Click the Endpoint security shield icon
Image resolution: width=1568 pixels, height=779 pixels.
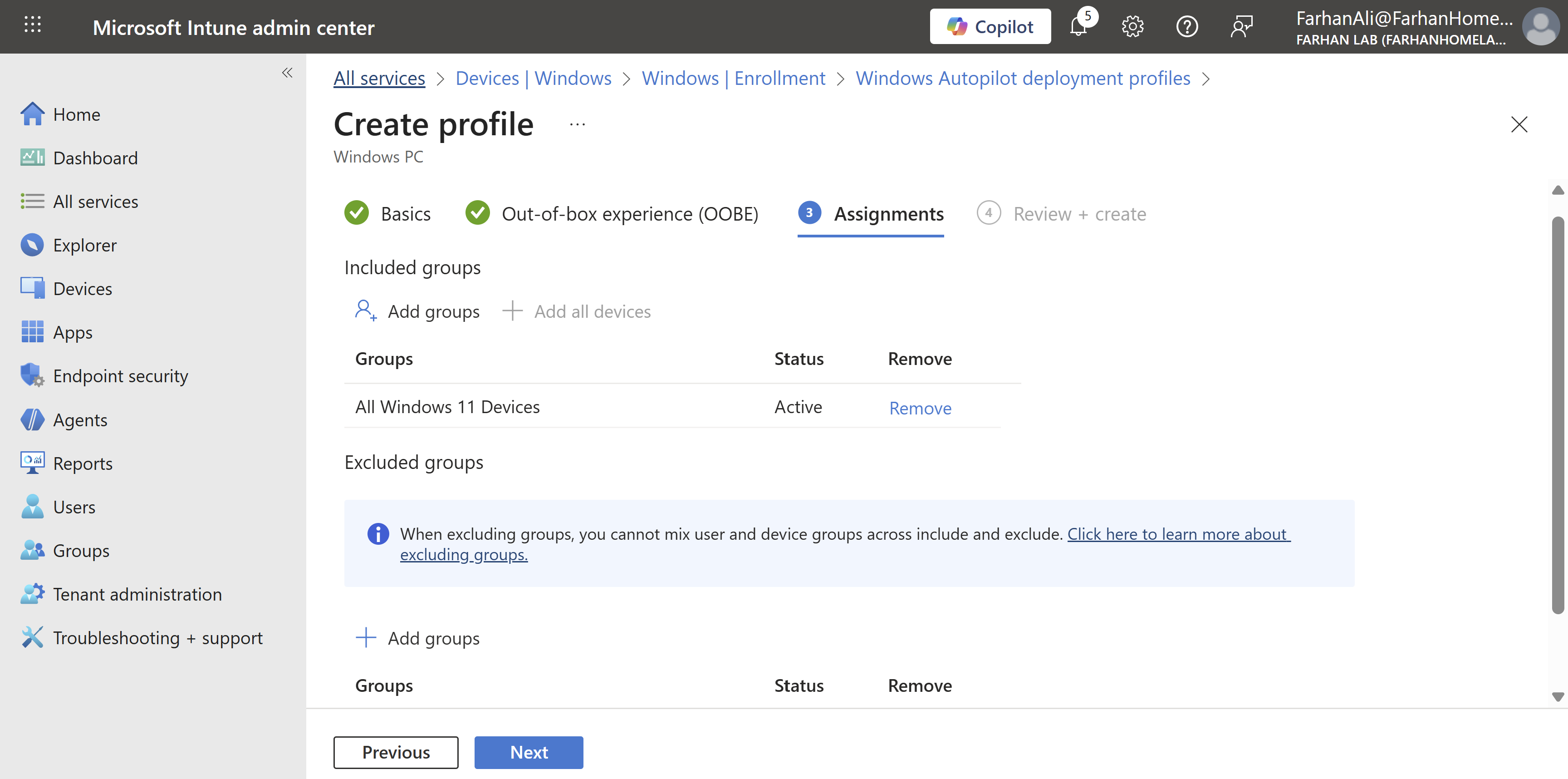[32, 375]
